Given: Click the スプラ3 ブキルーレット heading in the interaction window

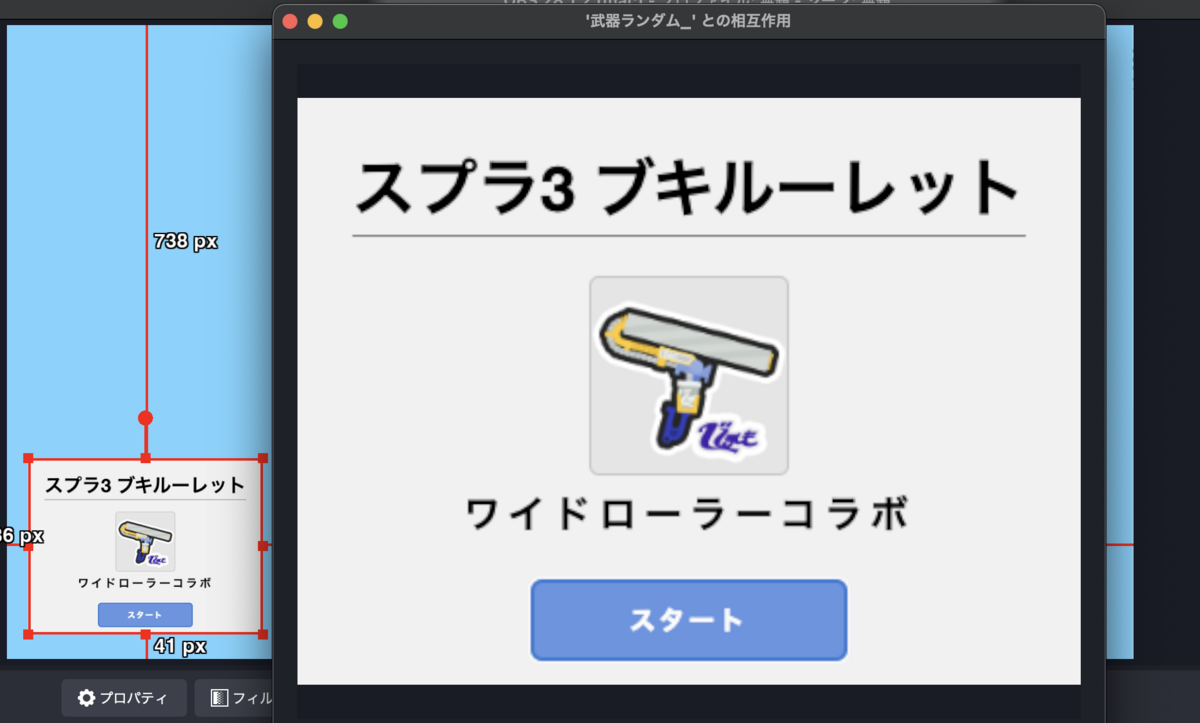Looking at the screenshot, I should click(x=688, y=188).
